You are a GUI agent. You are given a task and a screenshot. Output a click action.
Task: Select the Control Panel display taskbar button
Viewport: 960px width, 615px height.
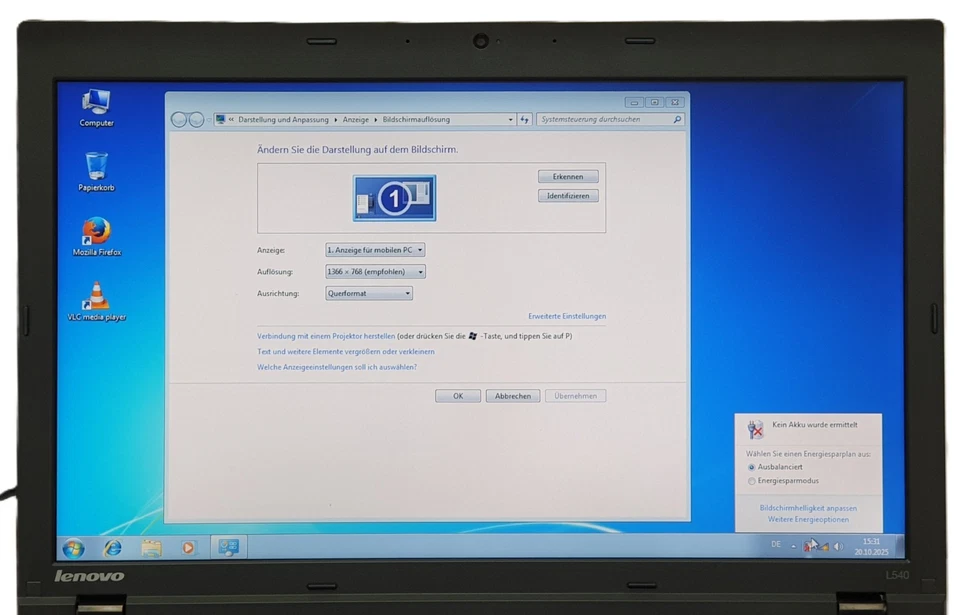(229, 547)
